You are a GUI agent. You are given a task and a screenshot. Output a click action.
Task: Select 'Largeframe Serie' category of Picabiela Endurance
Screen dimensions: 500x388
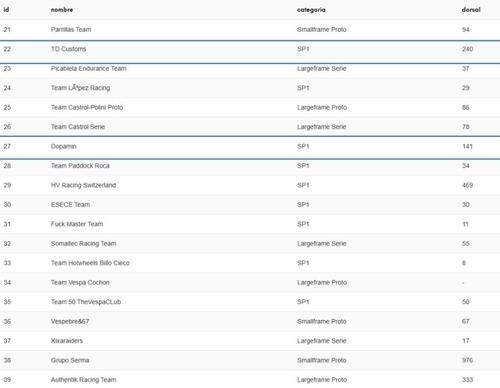click(x=322, y=68)
